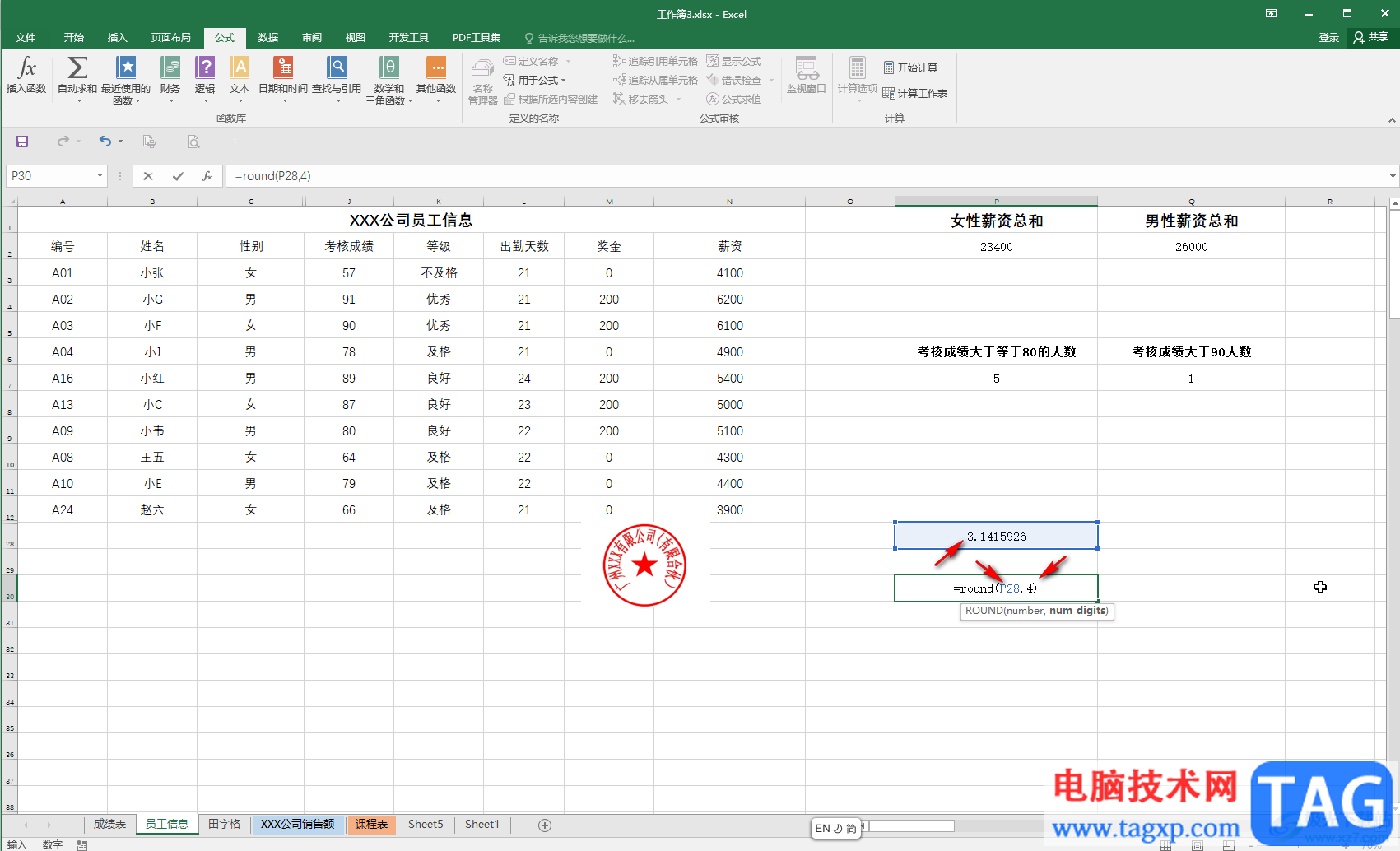Image resolution: width=1400 pixels, height=851 pixels.
Task: Click Calculate Now (开始计算)
Action: point(910,67)
